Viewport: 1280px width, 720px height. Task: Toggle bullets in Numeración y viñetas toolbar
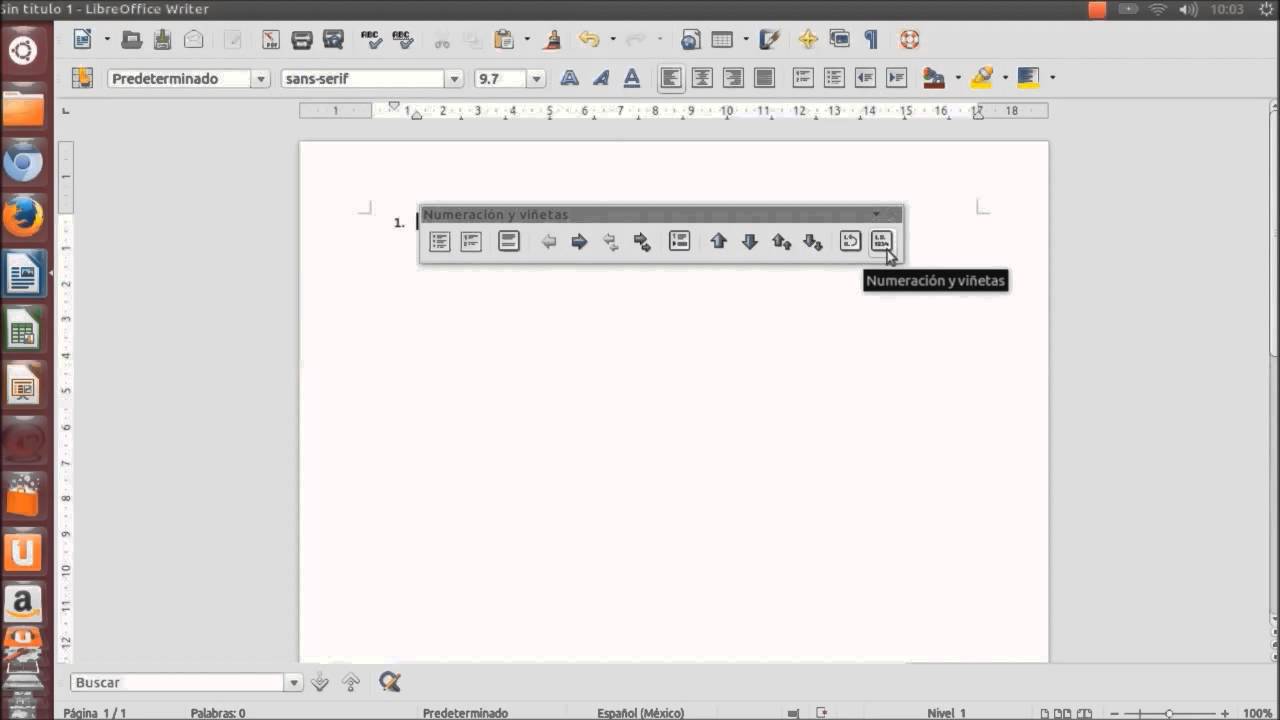(x=440, y=241)
